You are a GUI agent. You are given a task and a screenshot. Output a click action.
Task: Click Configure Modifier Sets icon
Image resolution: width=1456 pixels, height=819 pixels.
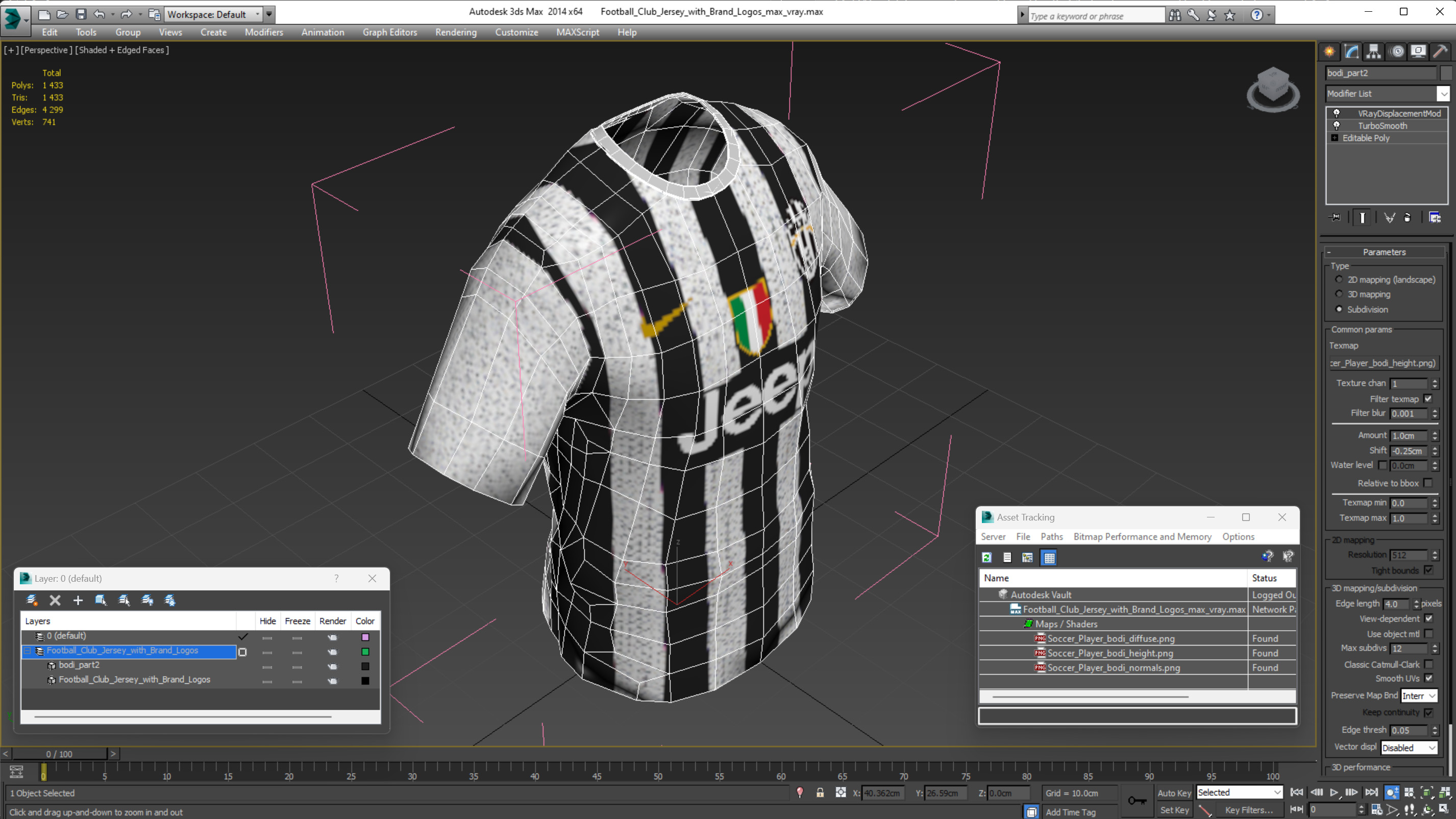tap(1435, 217)
